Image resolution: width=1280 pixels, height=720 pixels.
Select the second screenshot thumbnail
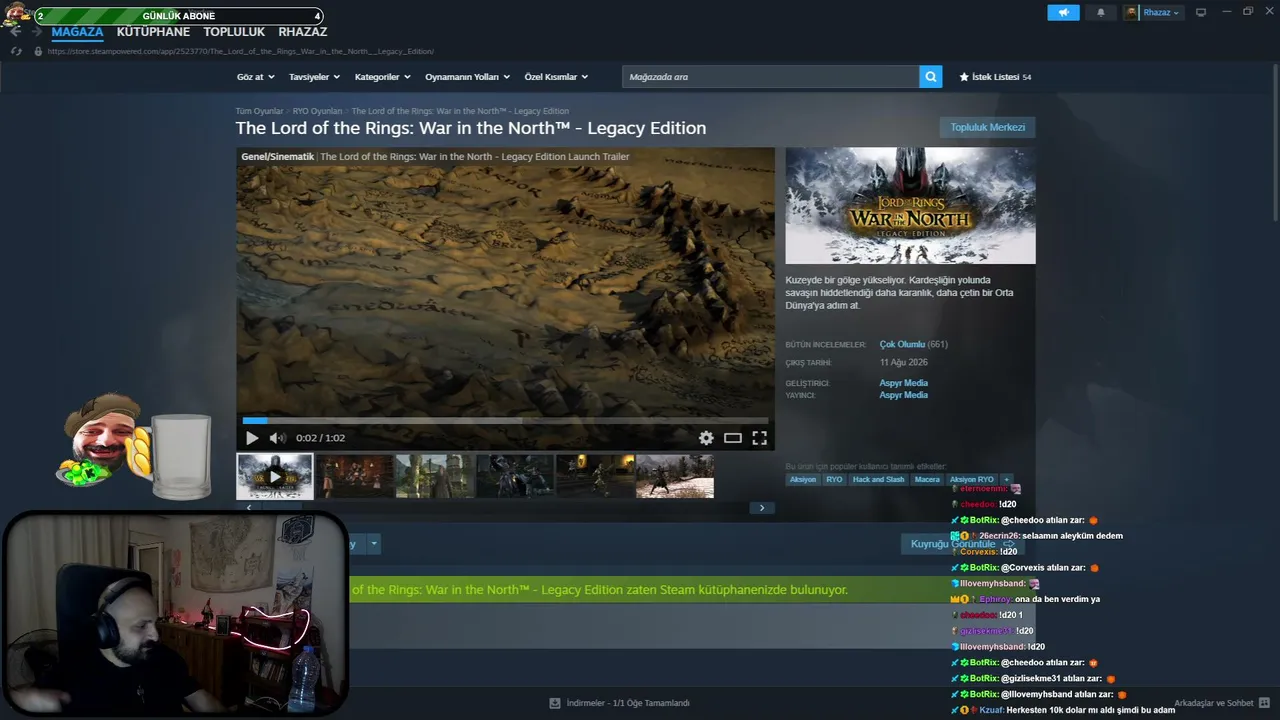click(x=355, y=476)
